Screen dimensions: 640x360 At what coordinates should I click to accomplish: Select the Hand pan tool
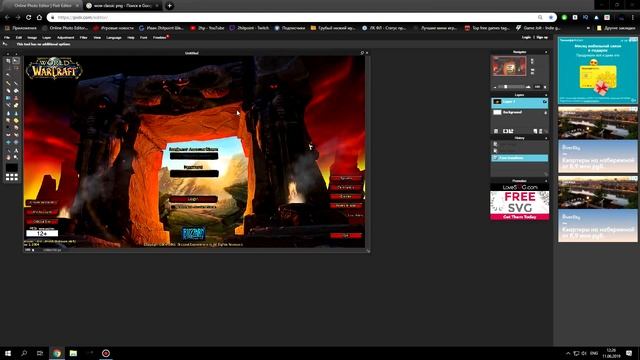tap(8, 157)
